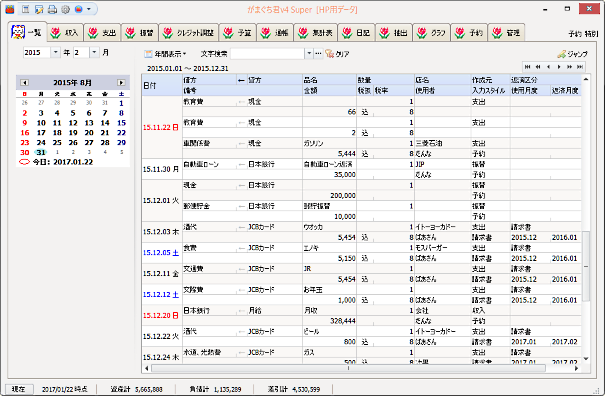Click the left-arrow swap header between 借方 and 貸方

242,80
